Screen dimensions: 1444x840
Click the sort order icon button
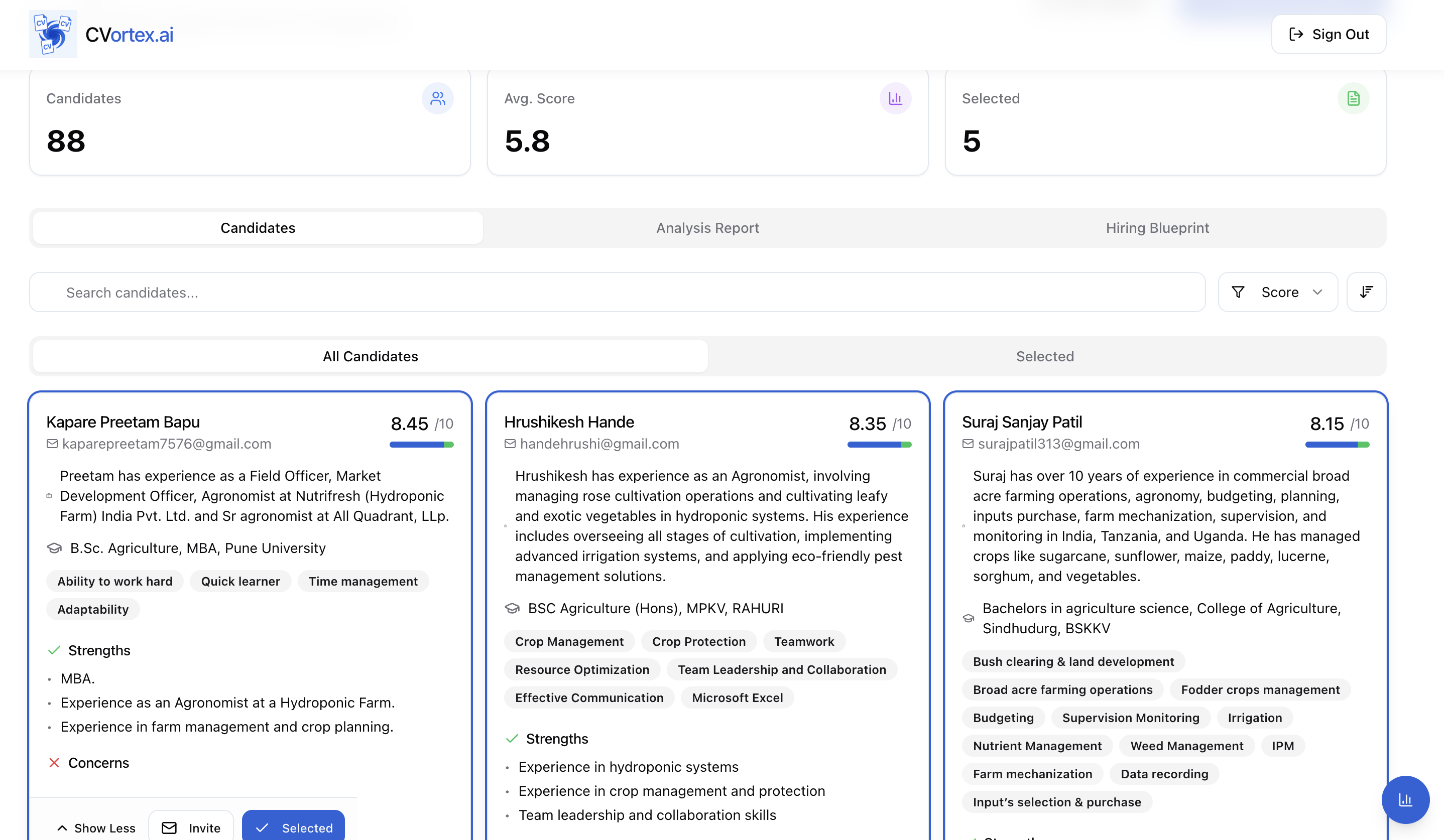tap(1366, 292)
